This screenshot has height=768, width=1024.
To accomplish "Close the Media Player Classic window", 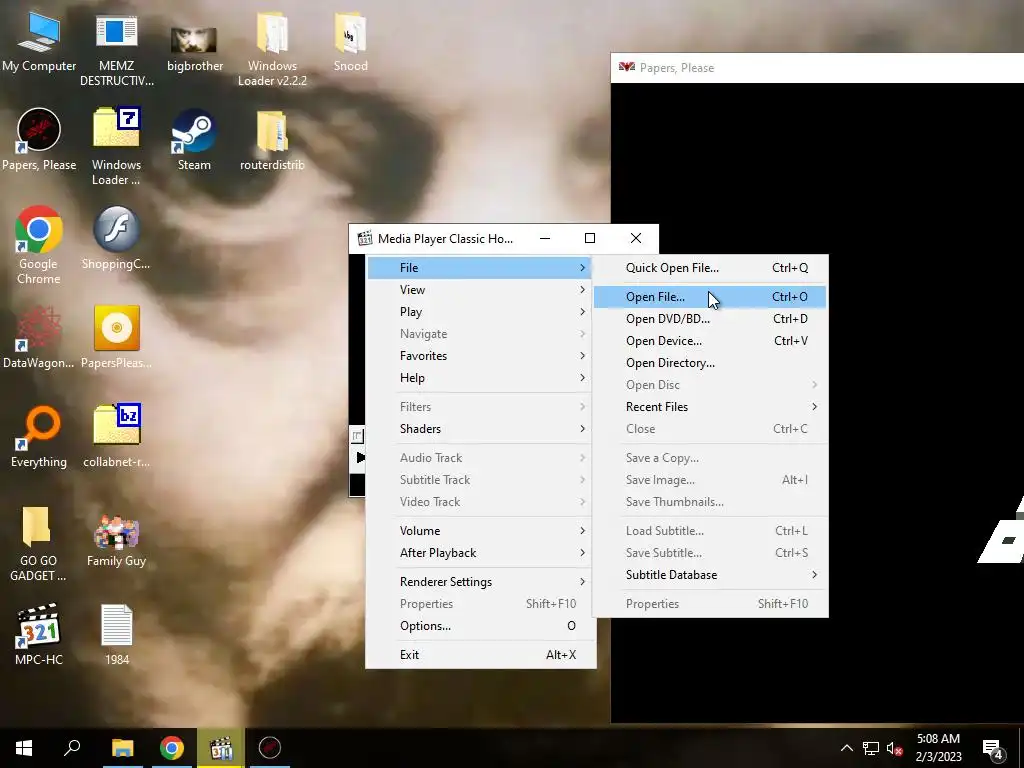I will [x=635, y=238].
